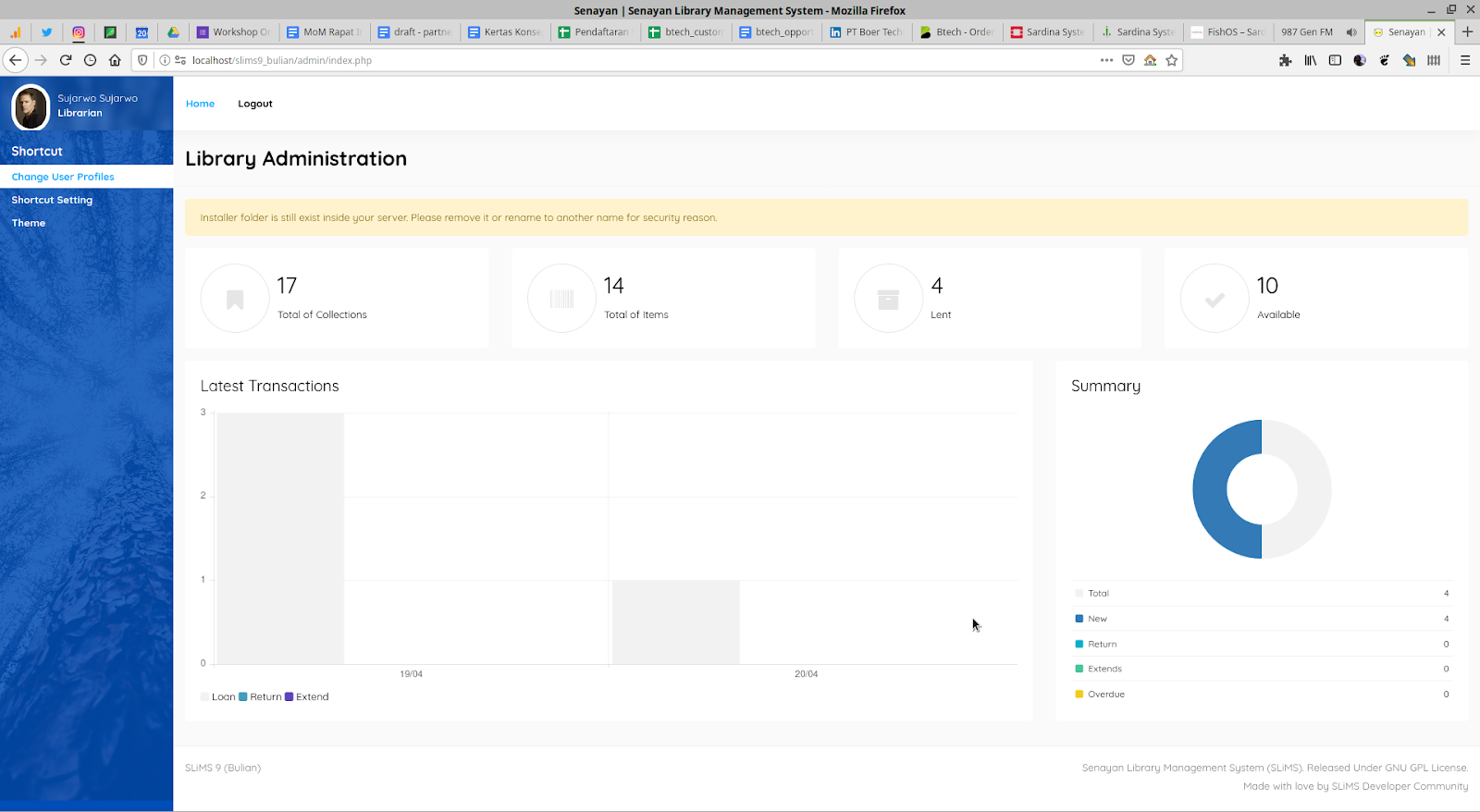Click the librarian profile photo
The image size is (1480, 812).
(31, 107)
